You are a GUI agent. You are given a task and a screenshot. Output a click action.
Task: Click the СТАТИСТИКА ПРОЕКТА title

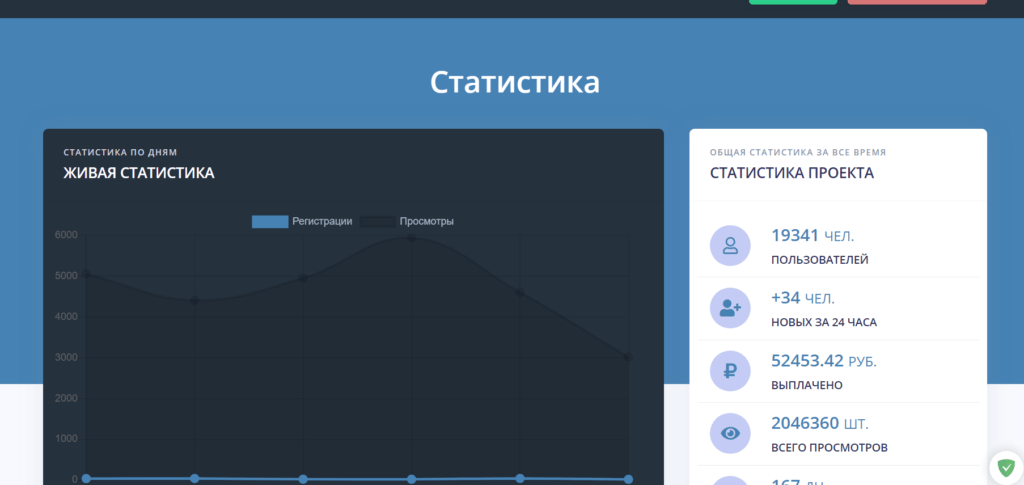pos(792,173)
